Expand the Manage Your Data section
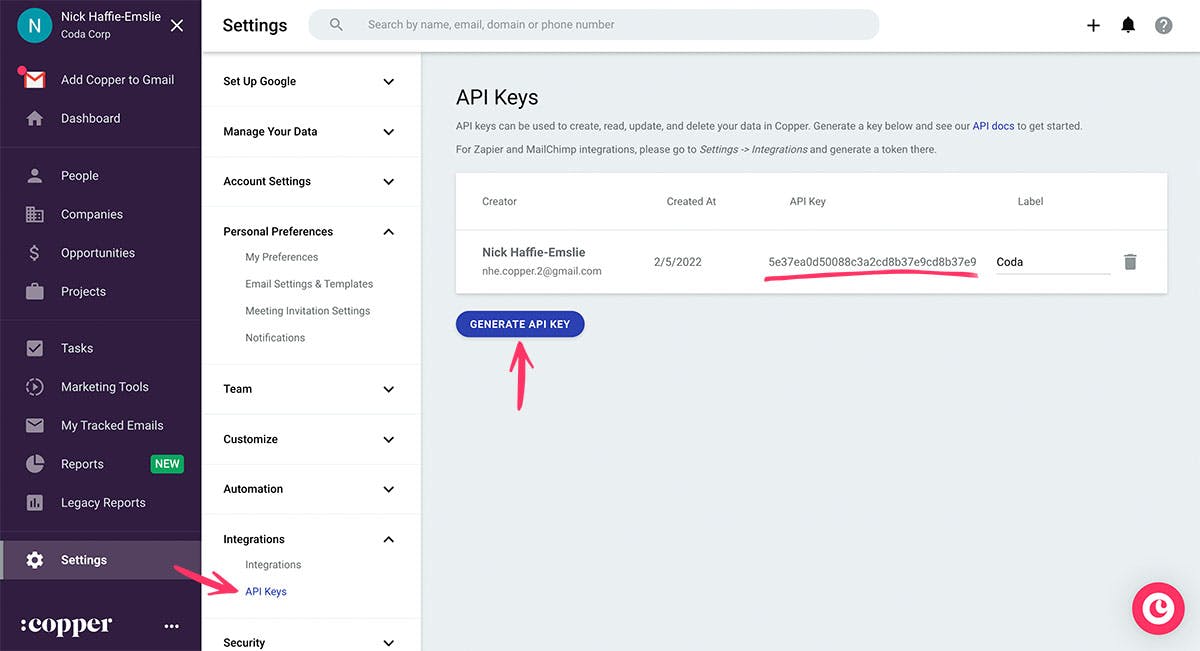1200x651 pixels. click(311, 131)
